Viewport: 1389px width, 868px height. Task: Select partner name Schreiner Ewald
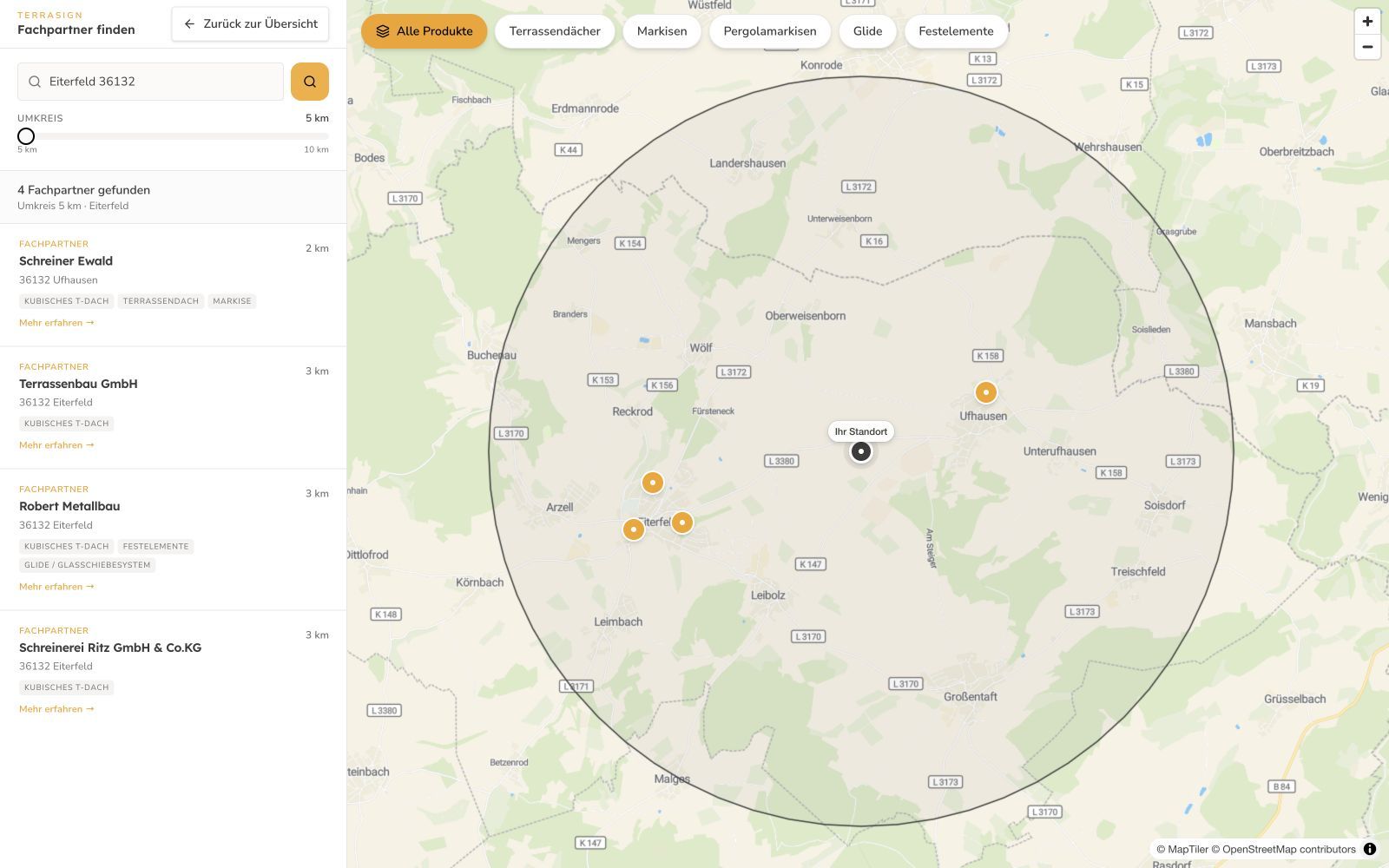[66, 261]
